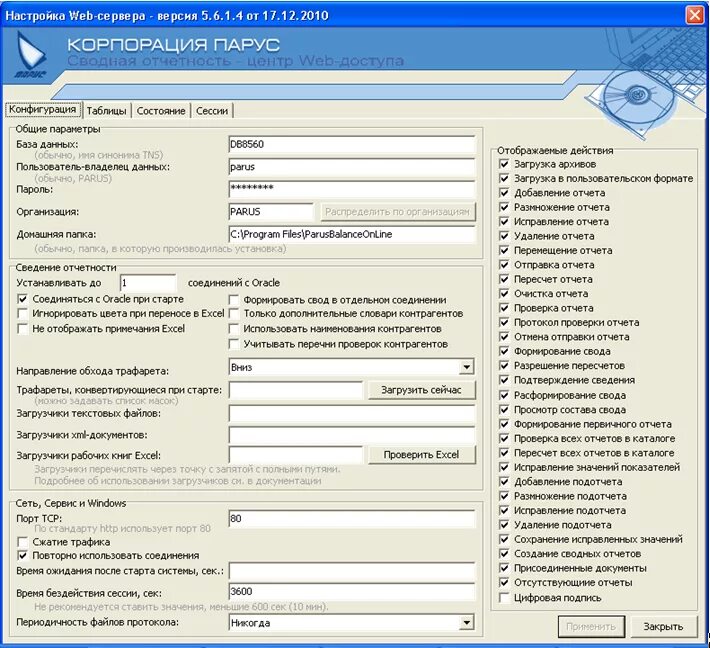The image size is (710, 648).
Task: Uncheck Загрузка в пользовательском формате
Action: point(504,178)
